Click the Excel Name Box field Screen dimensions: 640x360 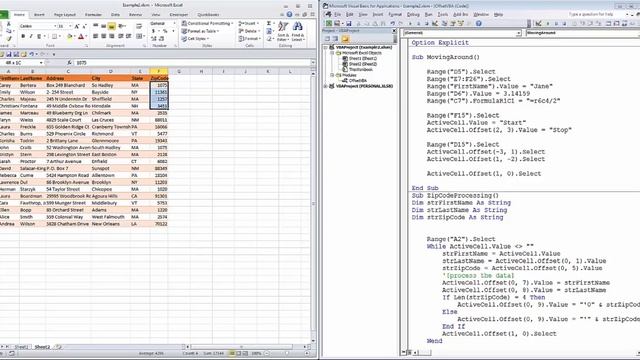tap(21, 62)
